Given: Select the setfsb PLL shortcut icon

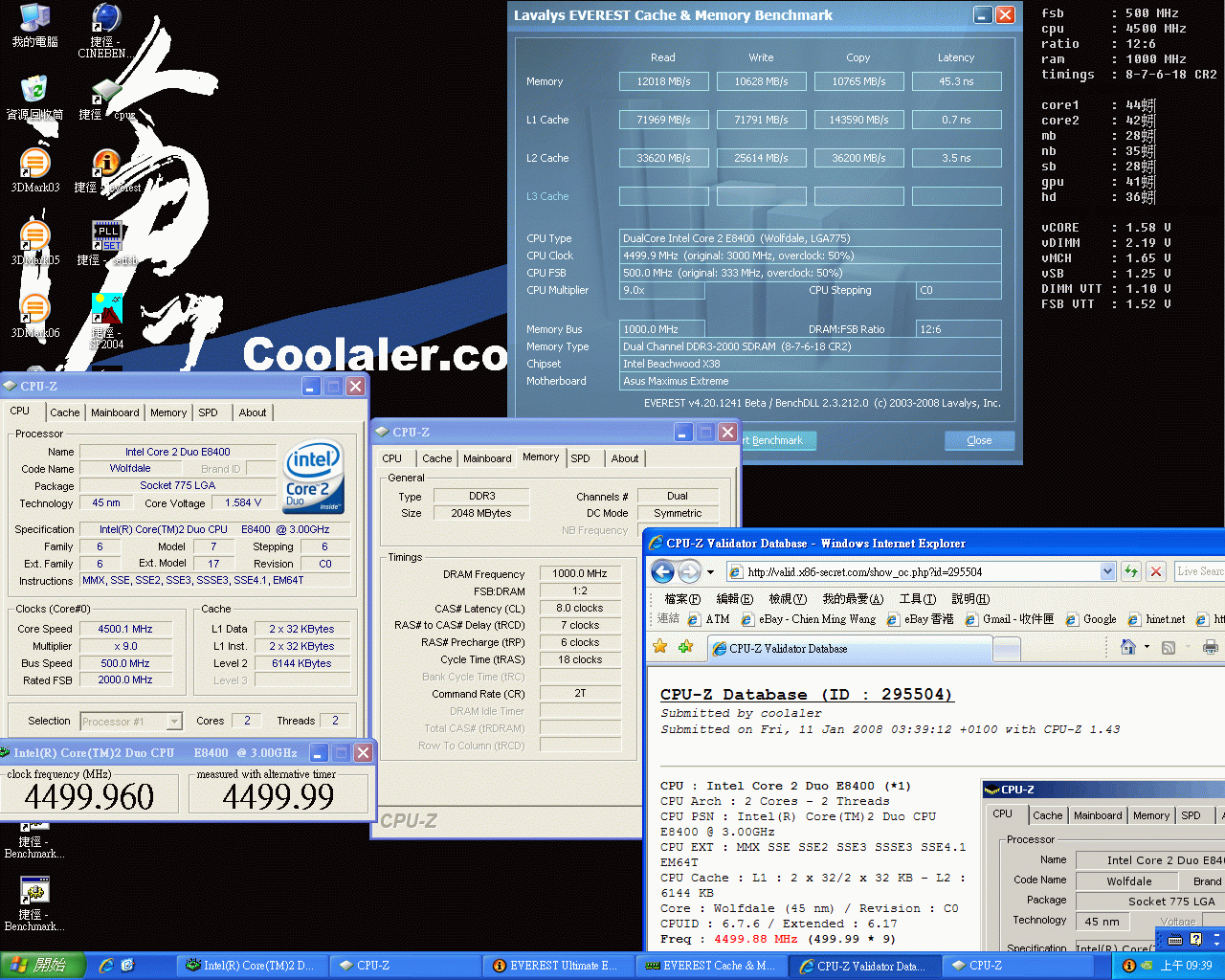Looking at the screenshot, I should pyautogui.click(x=106, y=243).
